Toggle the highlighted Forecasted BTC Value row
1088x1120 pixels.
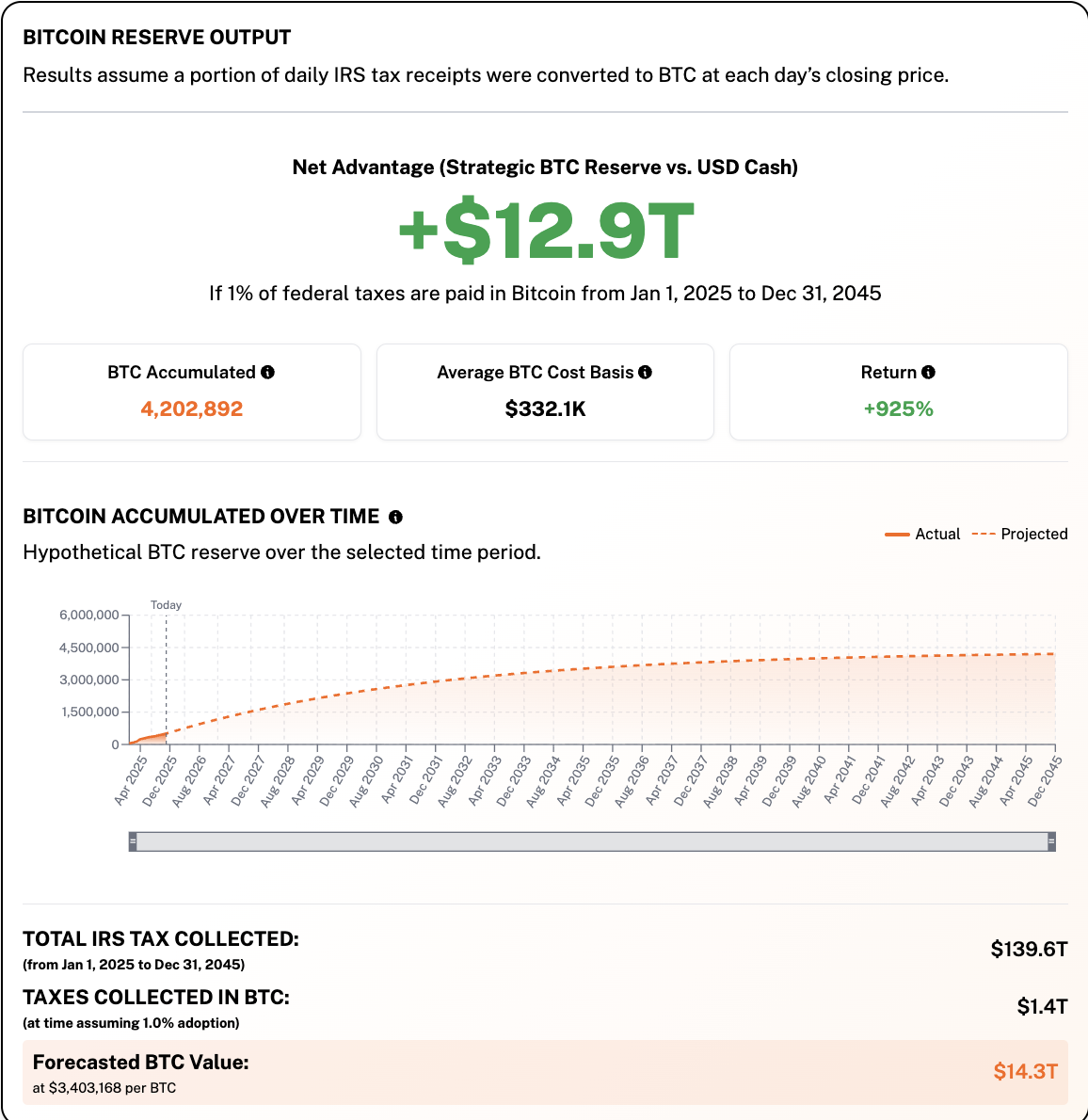544,1070
